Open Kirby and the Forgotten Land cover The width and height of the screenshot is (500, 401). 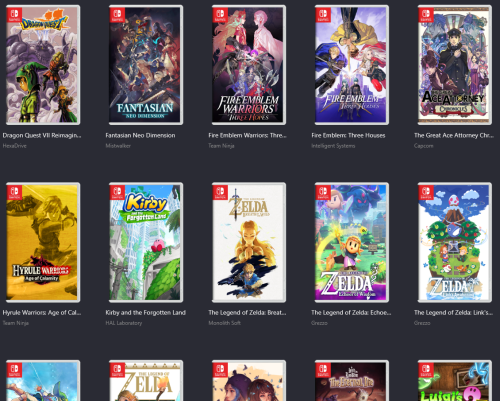pyautogui.click(x=146, y=242)
